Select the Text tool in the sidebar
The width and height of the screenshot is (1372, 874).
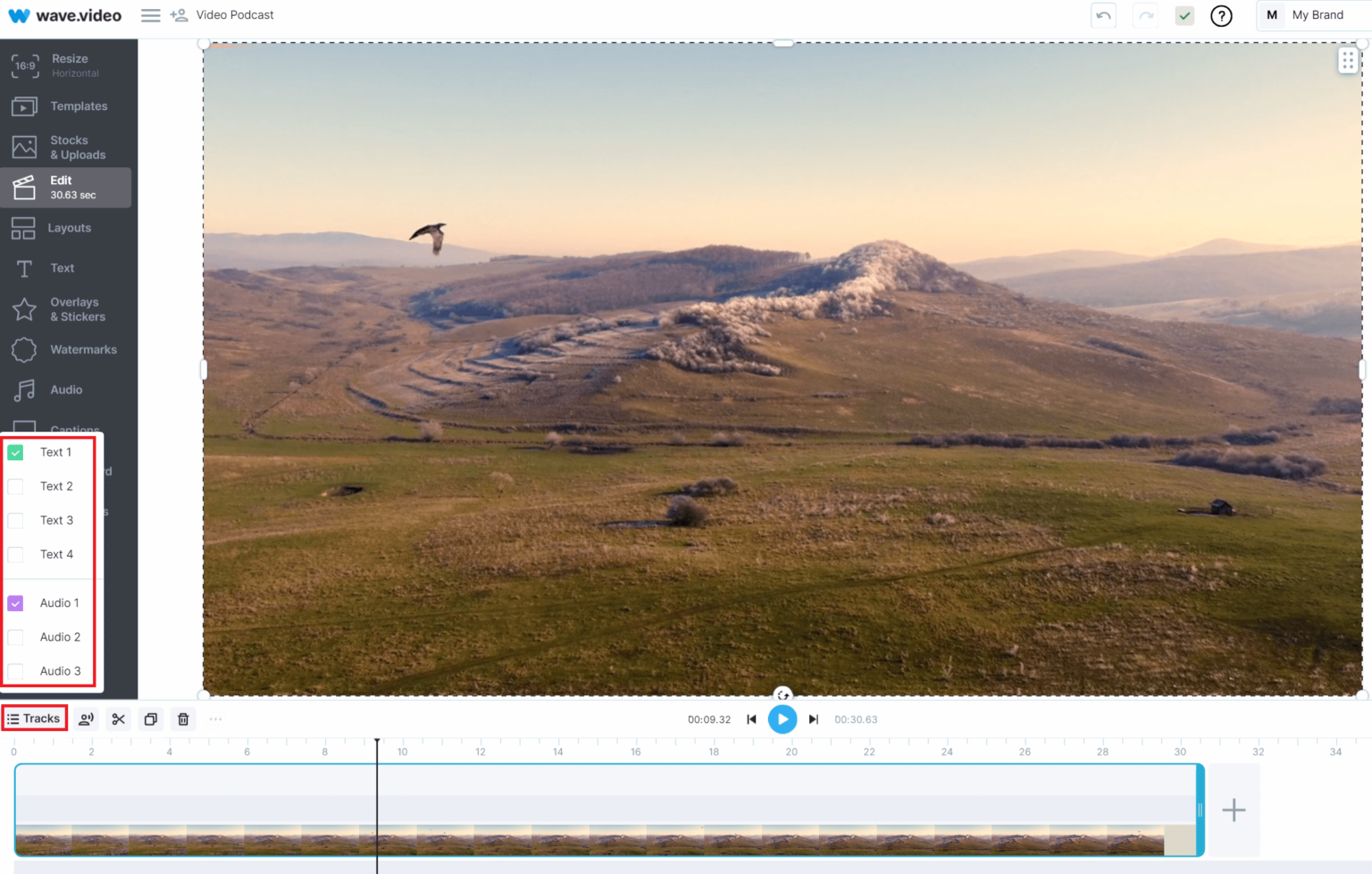[x=62, y=267]
